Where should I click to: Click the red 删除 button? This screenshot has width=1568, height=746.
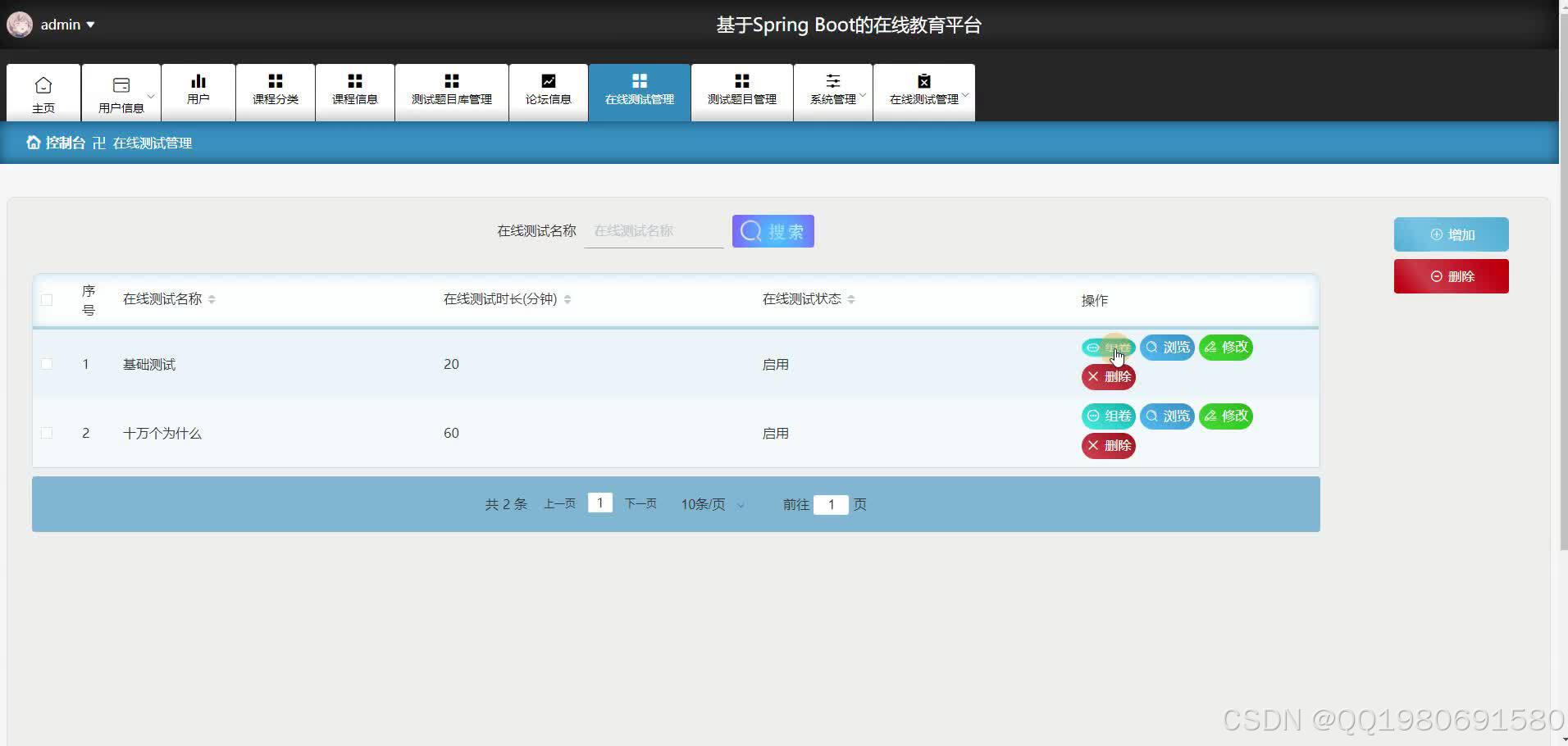pos(1451,276)
